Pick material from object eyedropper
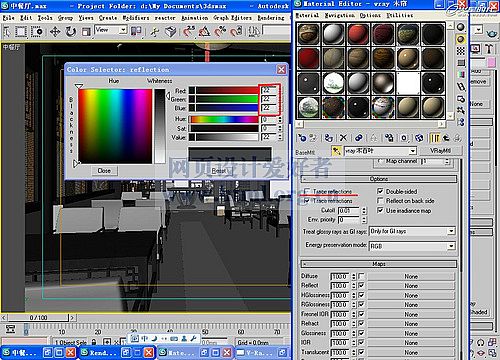500x360 pixels. point(336,151)
